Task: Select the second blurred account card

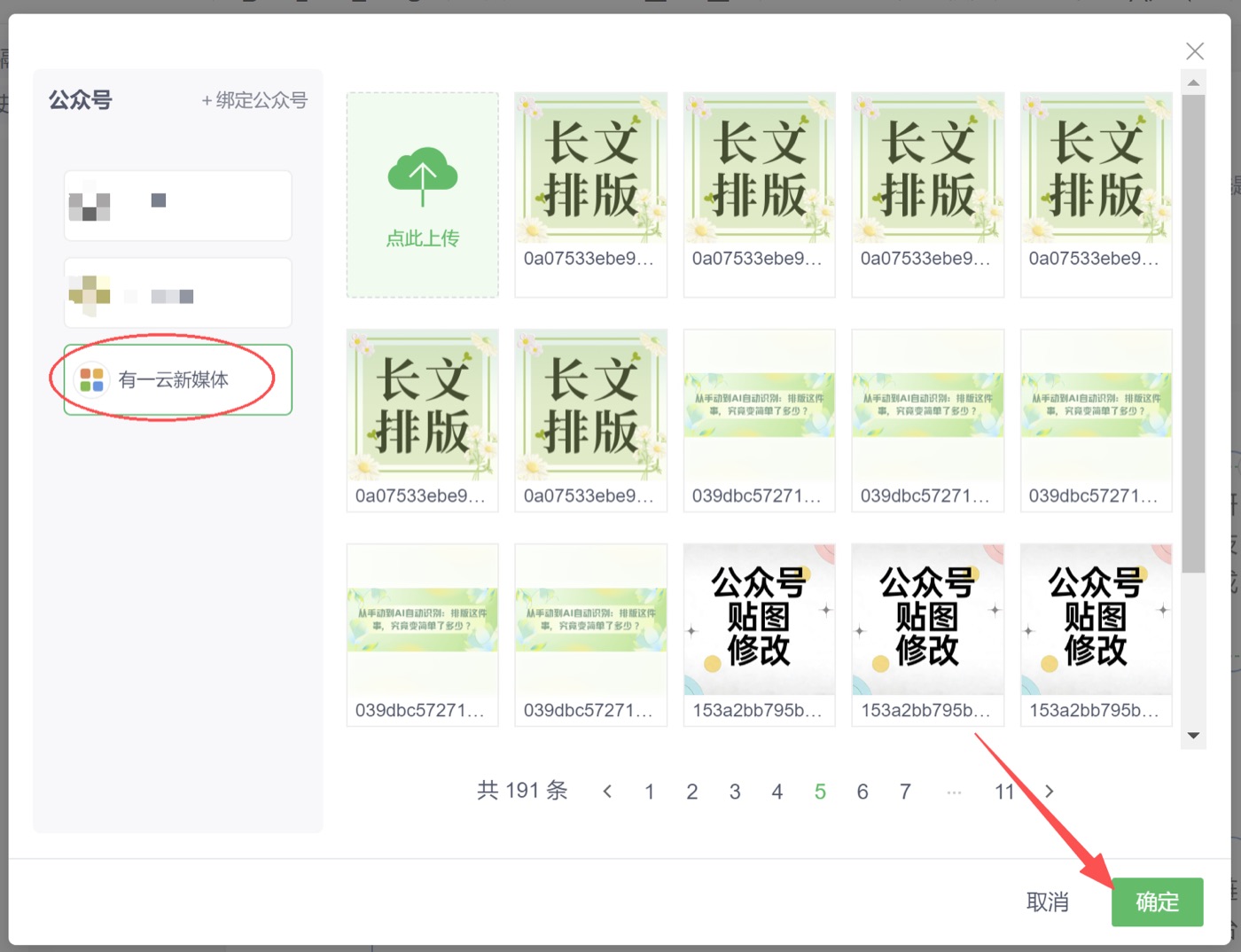Action: pyautogui.click(x=178, y=293)
